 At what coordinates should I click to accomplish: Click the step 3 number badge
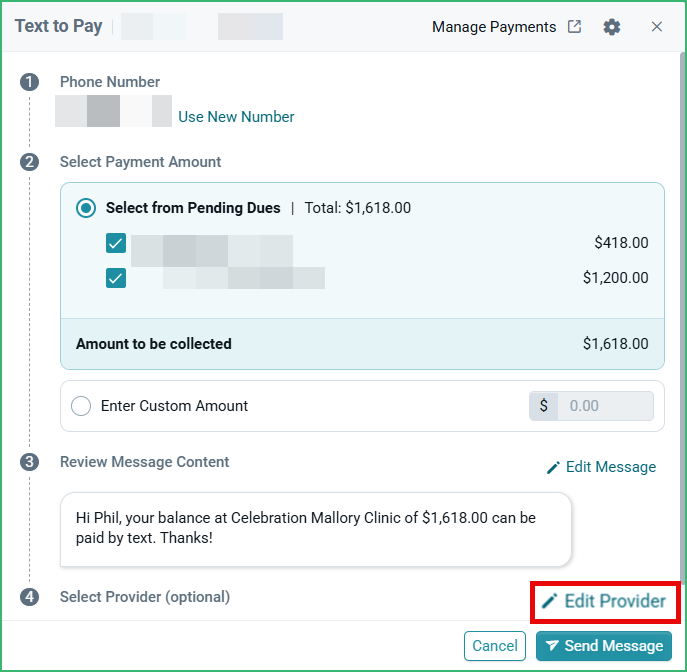29,462
